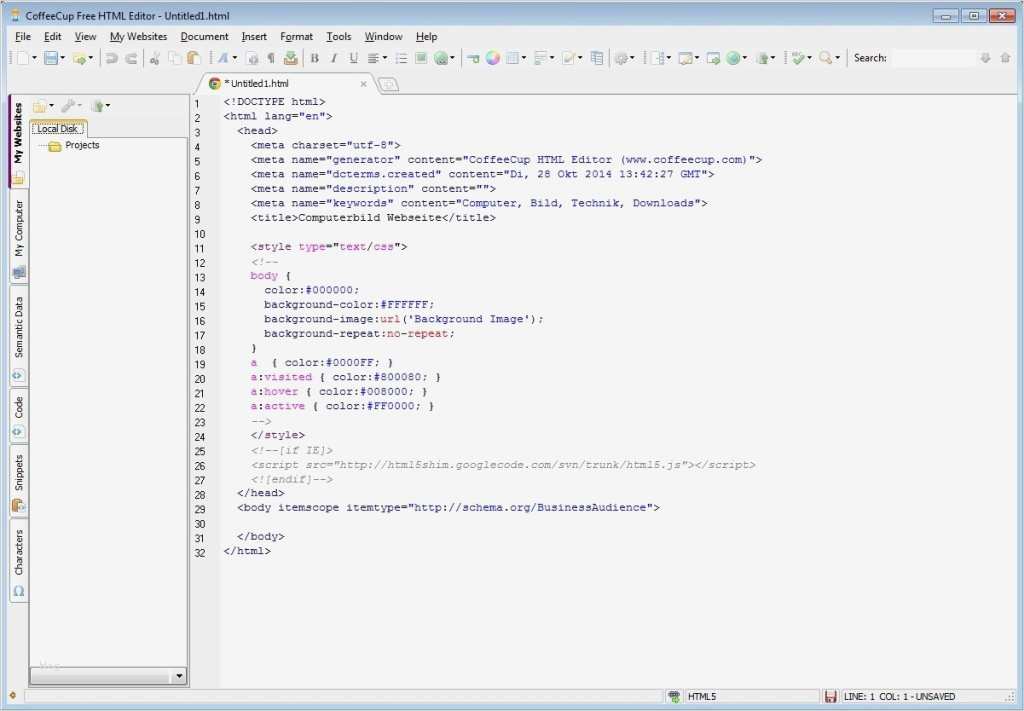The image size is (1024, 711).
Task: Click into the Search input field
Action: (932, 59)
